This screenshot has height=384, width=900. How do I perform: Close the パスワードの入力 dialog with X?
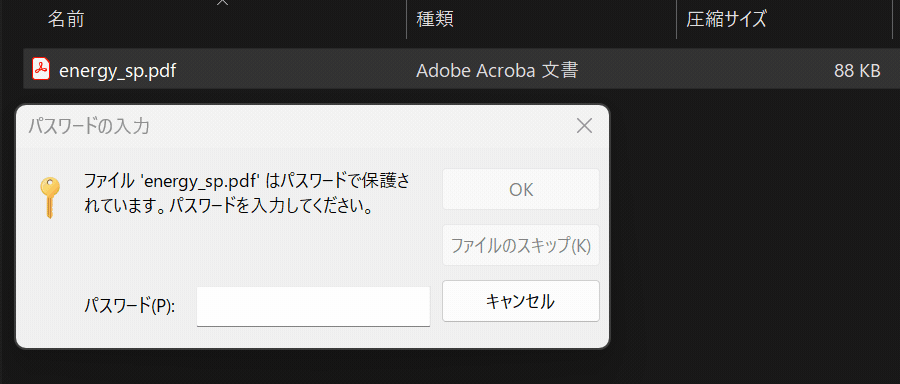tap(584, 126)
